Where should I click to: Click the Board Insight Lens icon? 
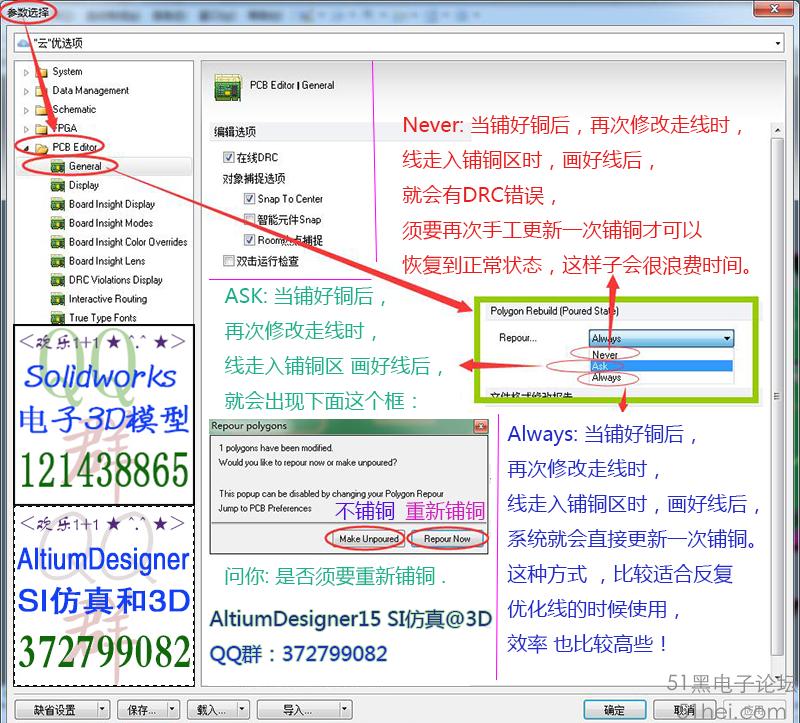tap(58, 261)
